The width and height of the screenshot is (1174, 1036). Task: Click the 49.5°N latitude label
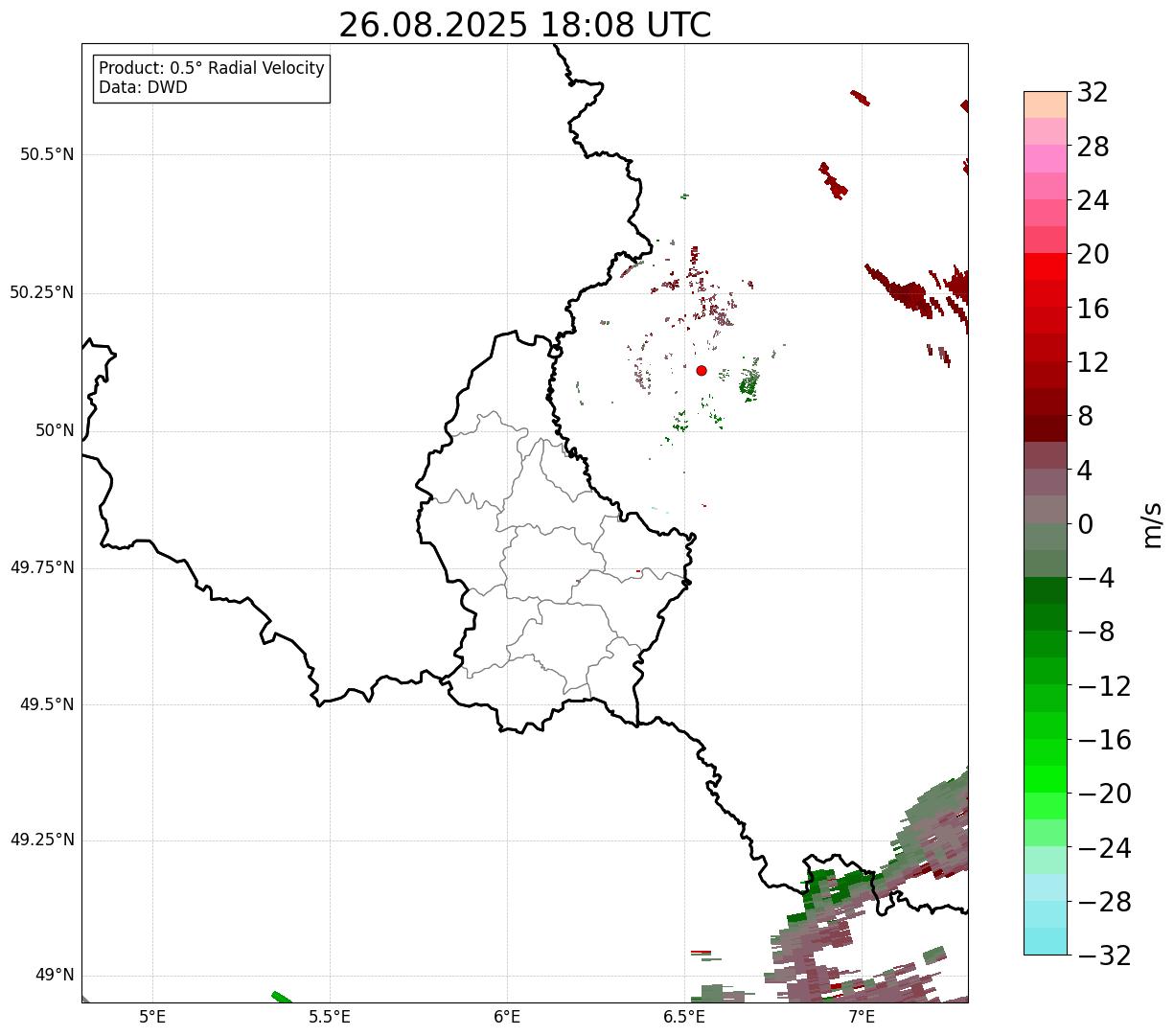point(47,704)
